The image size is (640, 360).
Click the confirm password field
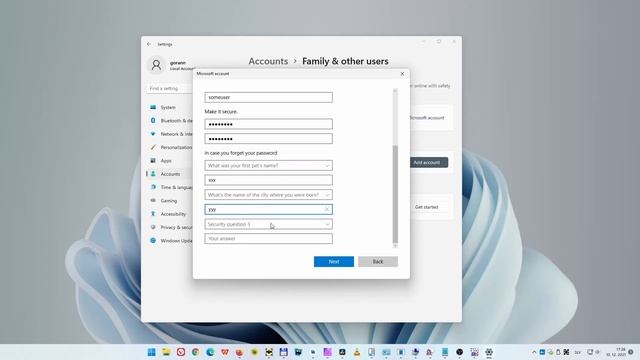coord(269,139)
